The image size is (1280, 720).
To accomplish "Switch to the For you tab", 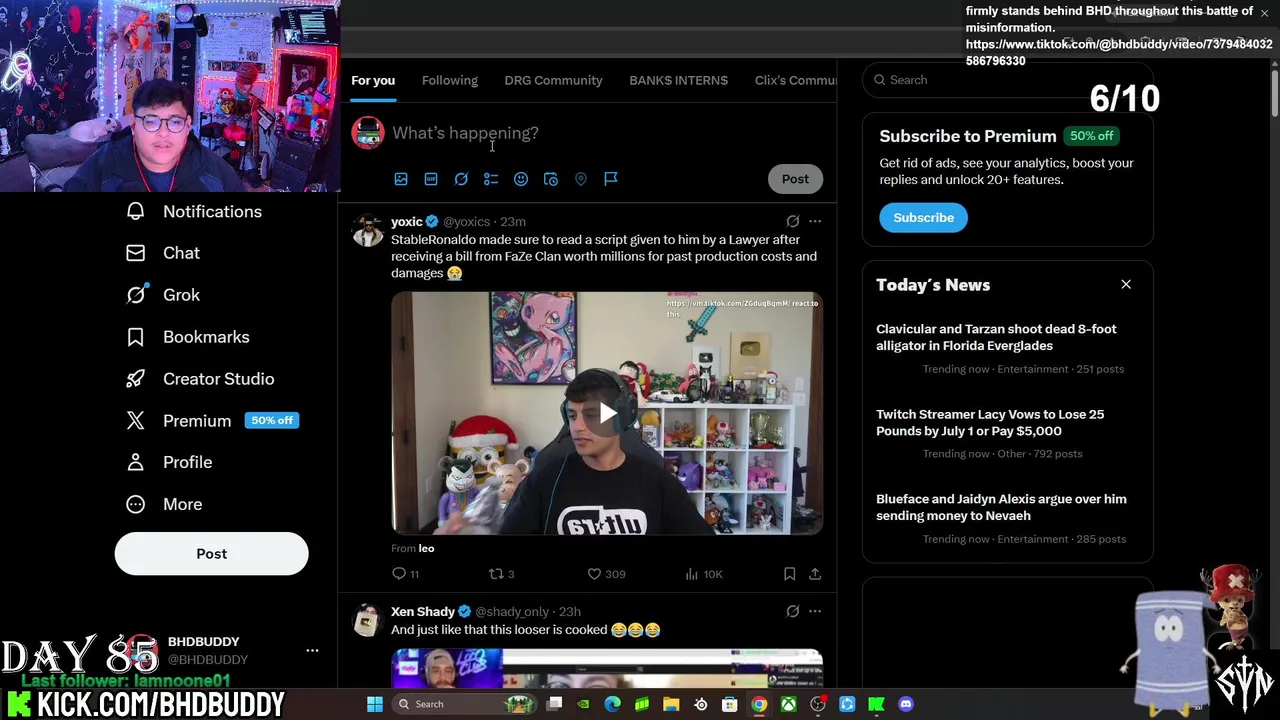I will [373, 80].
